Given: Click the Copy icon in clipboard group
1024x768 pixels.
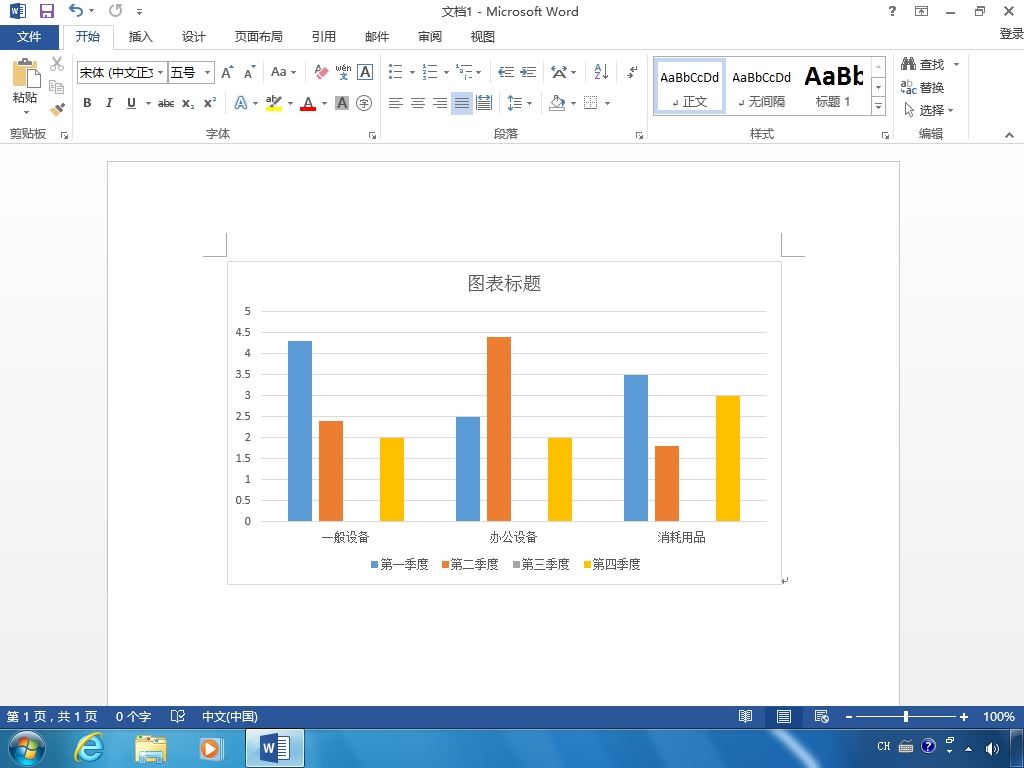Looking at the screenshot, I should pyautogui.click(x=57, y=86).
